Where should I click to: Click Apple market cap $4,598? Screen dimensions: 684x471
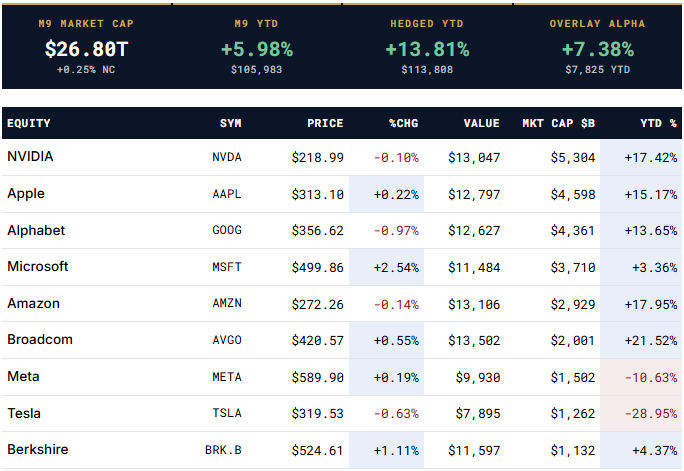click(573, 195)
